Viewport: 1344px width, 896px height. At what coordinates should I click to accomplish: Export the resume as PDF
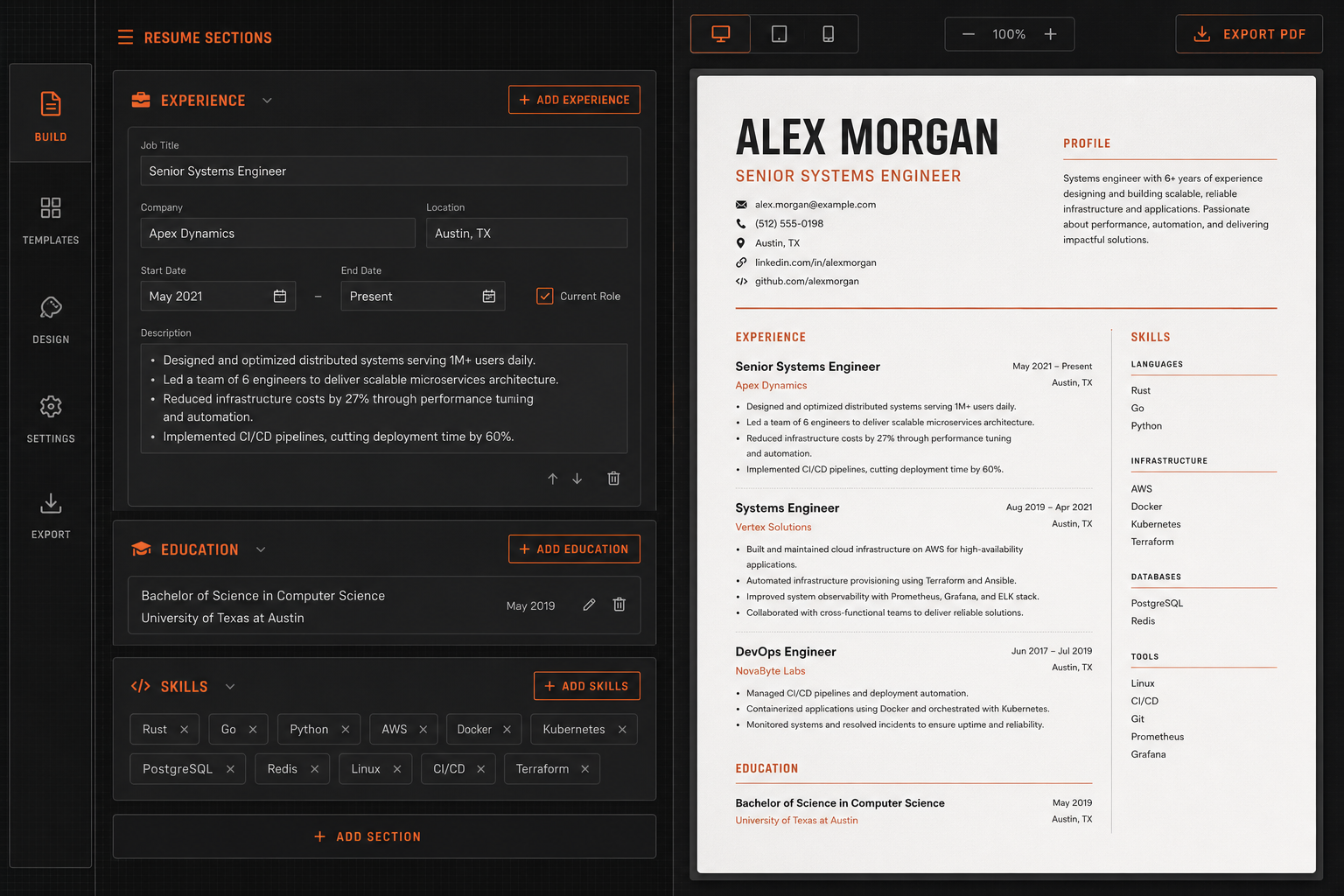pos(1249,34)
